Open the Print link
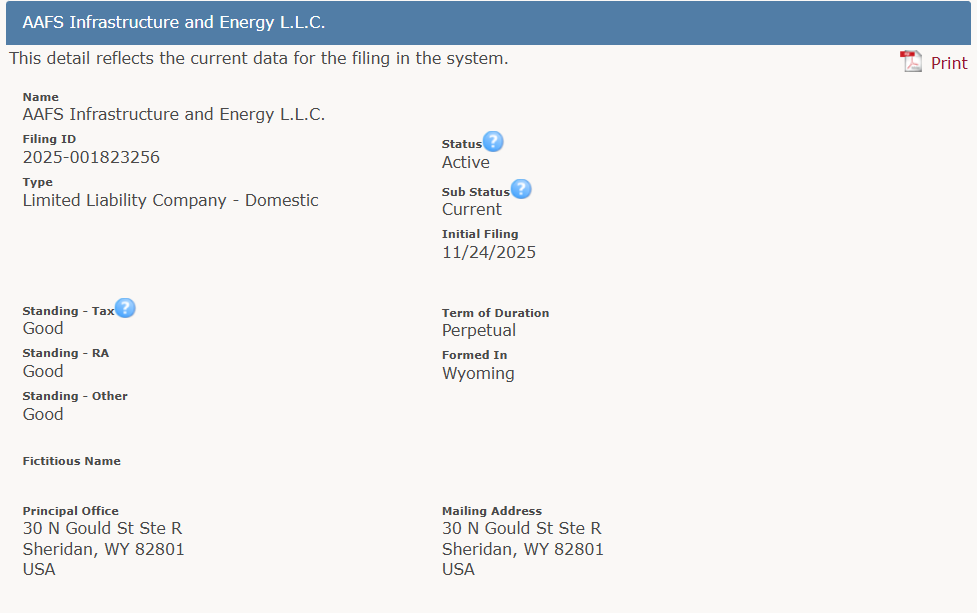 coord(948,63)
